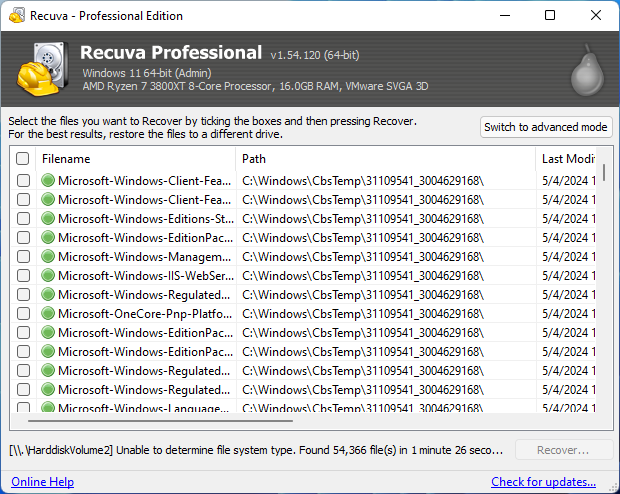Click the date cell of Microsoft-Windows-Editions-St... row
The width and height of the screenshot is (620, 494).
point(566,219)
